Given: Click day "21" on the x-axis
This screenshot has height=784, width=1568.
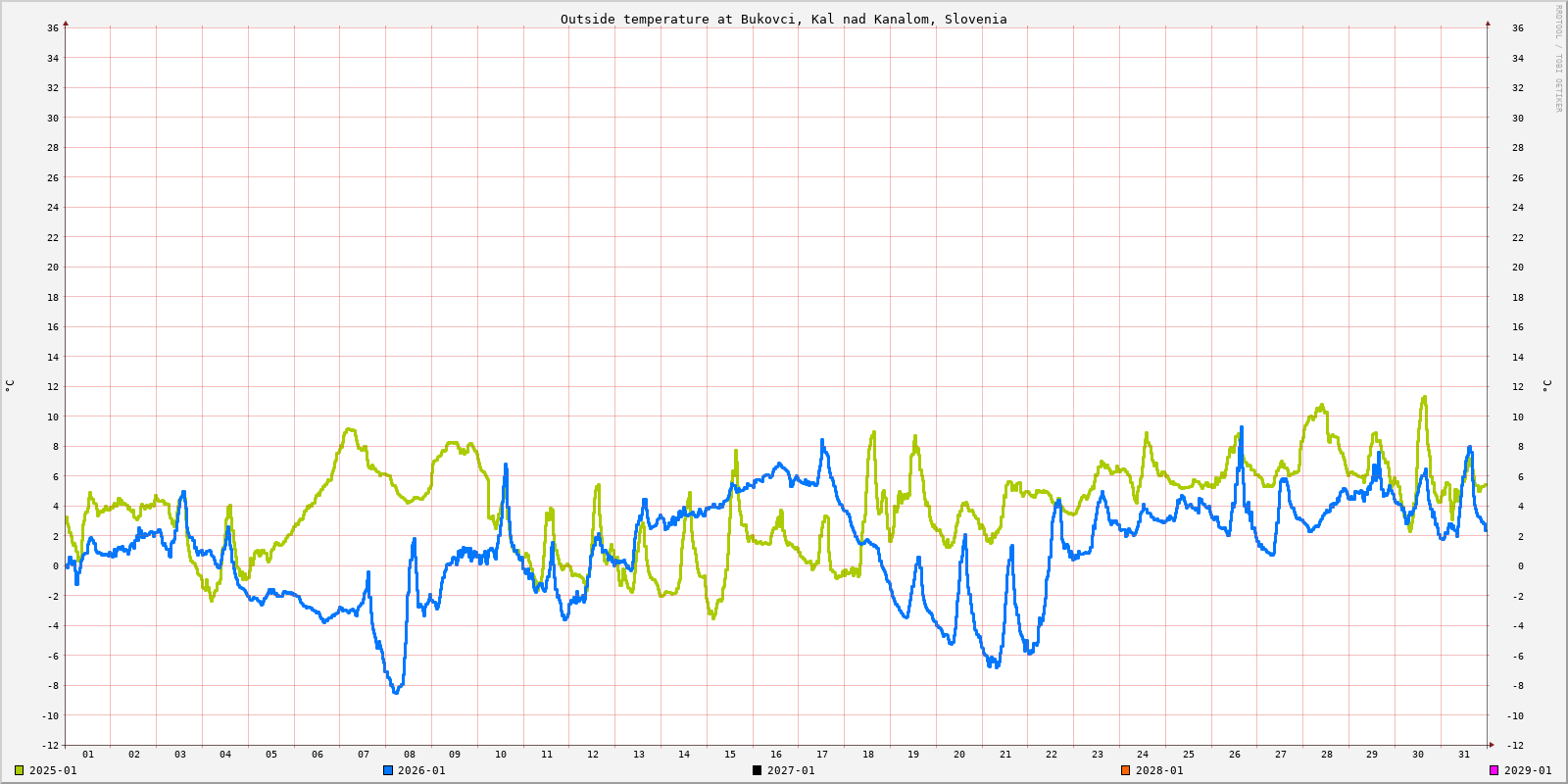Looking at the screenshot, I should tap(1005, 755).
